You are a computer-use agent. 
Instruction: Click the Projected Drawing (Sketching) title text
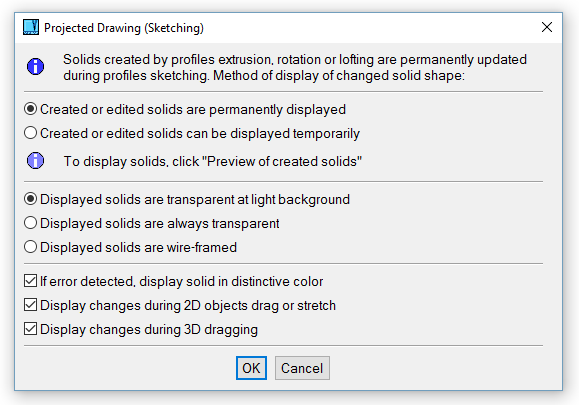tap(124, 28)
